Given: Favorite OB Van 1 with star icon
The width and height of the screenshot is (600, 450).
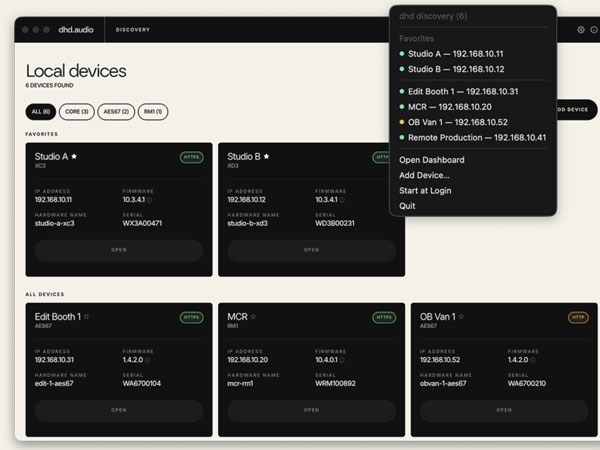Looking at the screenshot, I should [x=461, y=316].
